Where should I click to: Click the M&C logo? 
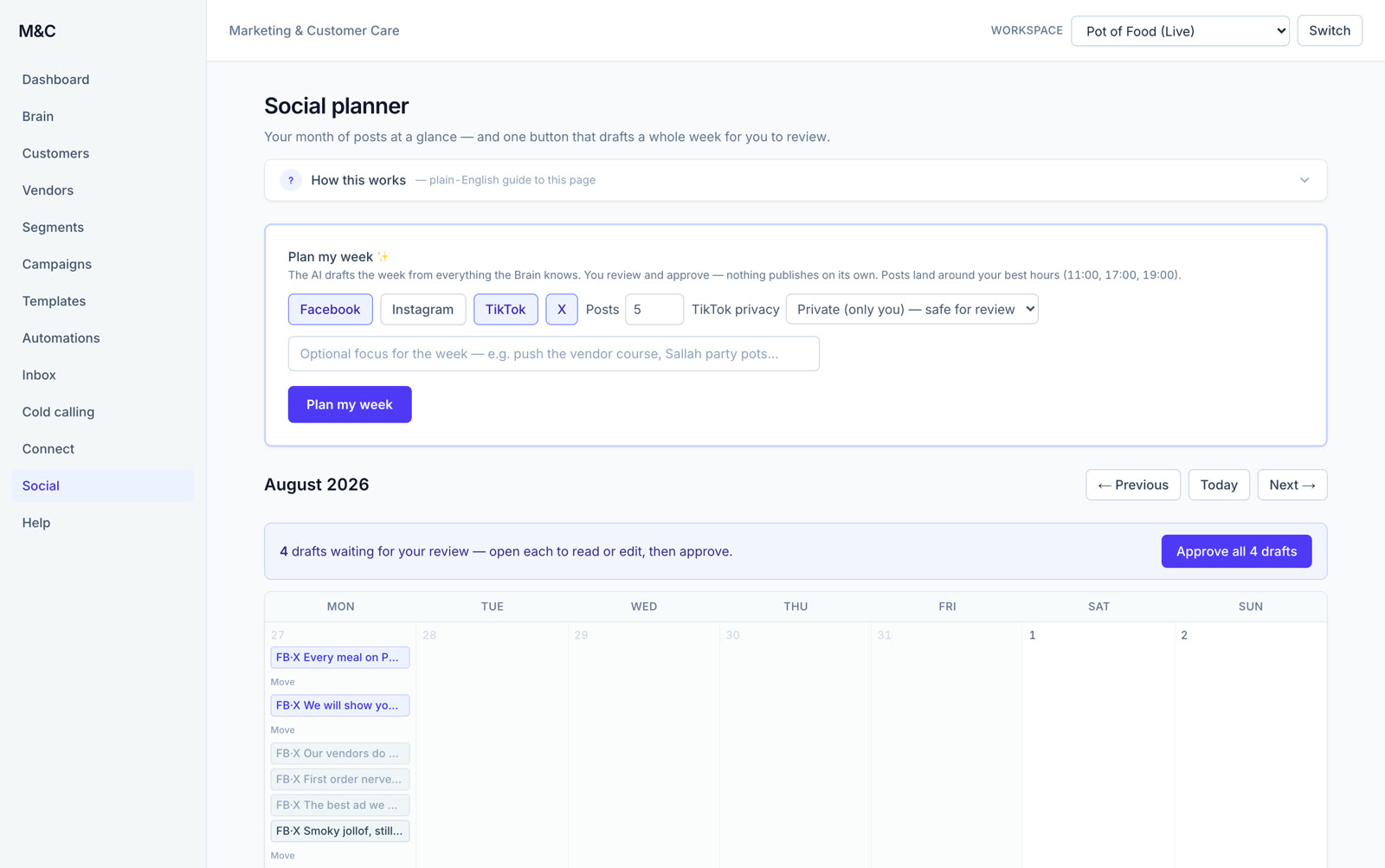[x=37, y=31]
